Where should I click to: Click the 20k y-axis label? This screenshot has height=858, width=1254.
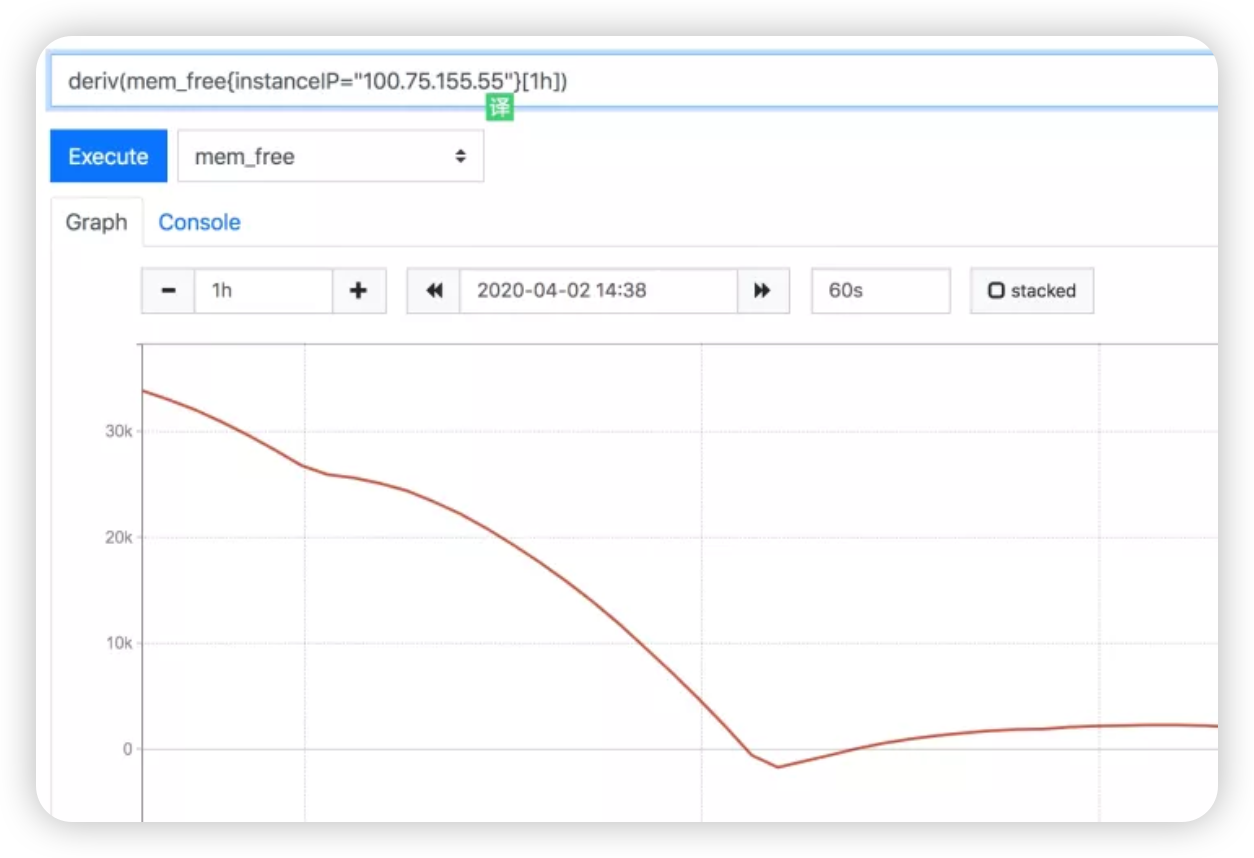(120, 537)
